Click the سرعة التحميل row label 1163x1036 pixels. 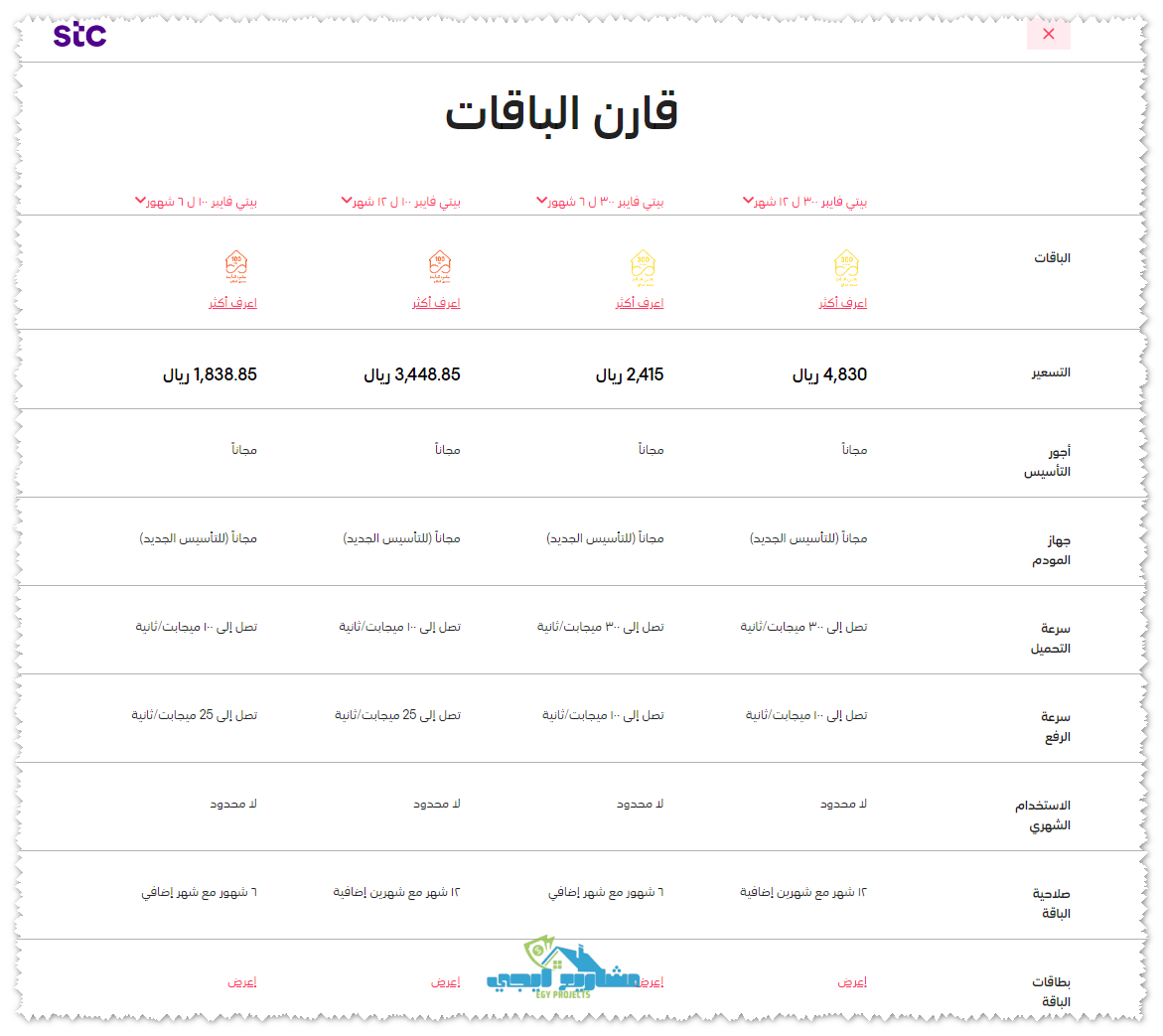coord(1050,638)
